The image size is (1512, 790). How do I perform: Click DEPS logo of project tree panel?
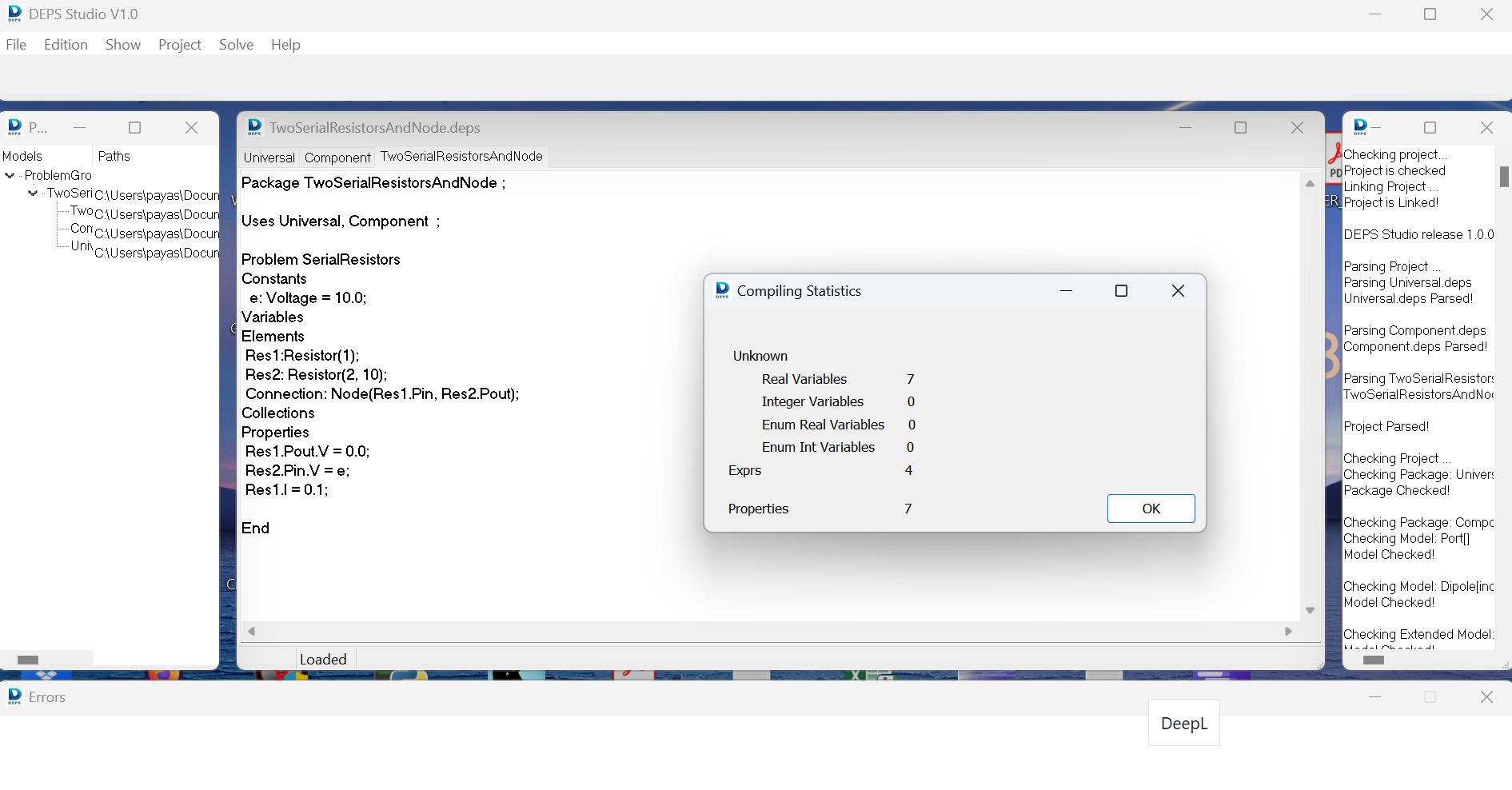pyautogui.click(x=14, y=127)
